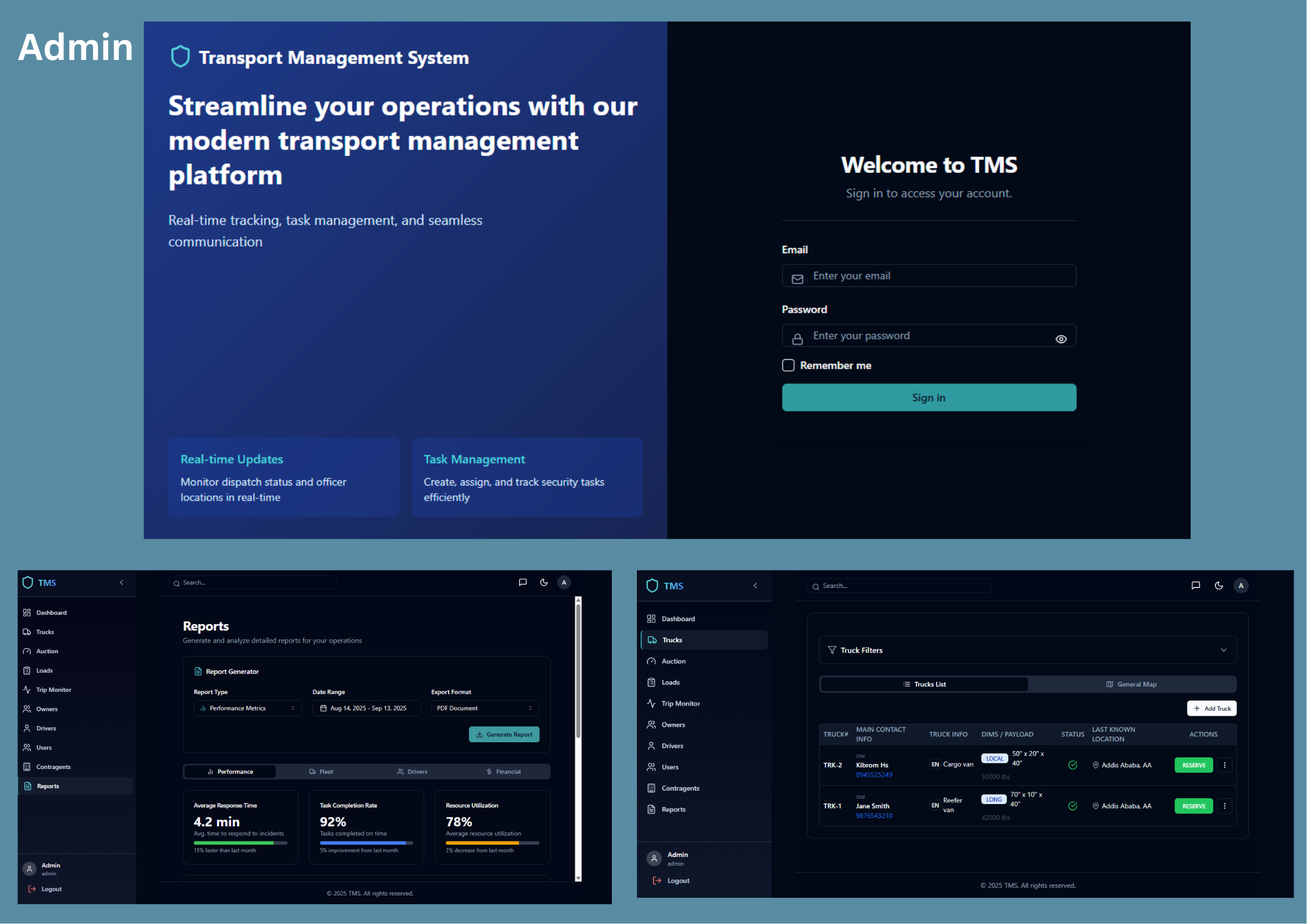The image size is (1307, 924).
Task: Check the Remember me checkbox
Action: pos(788,365)
